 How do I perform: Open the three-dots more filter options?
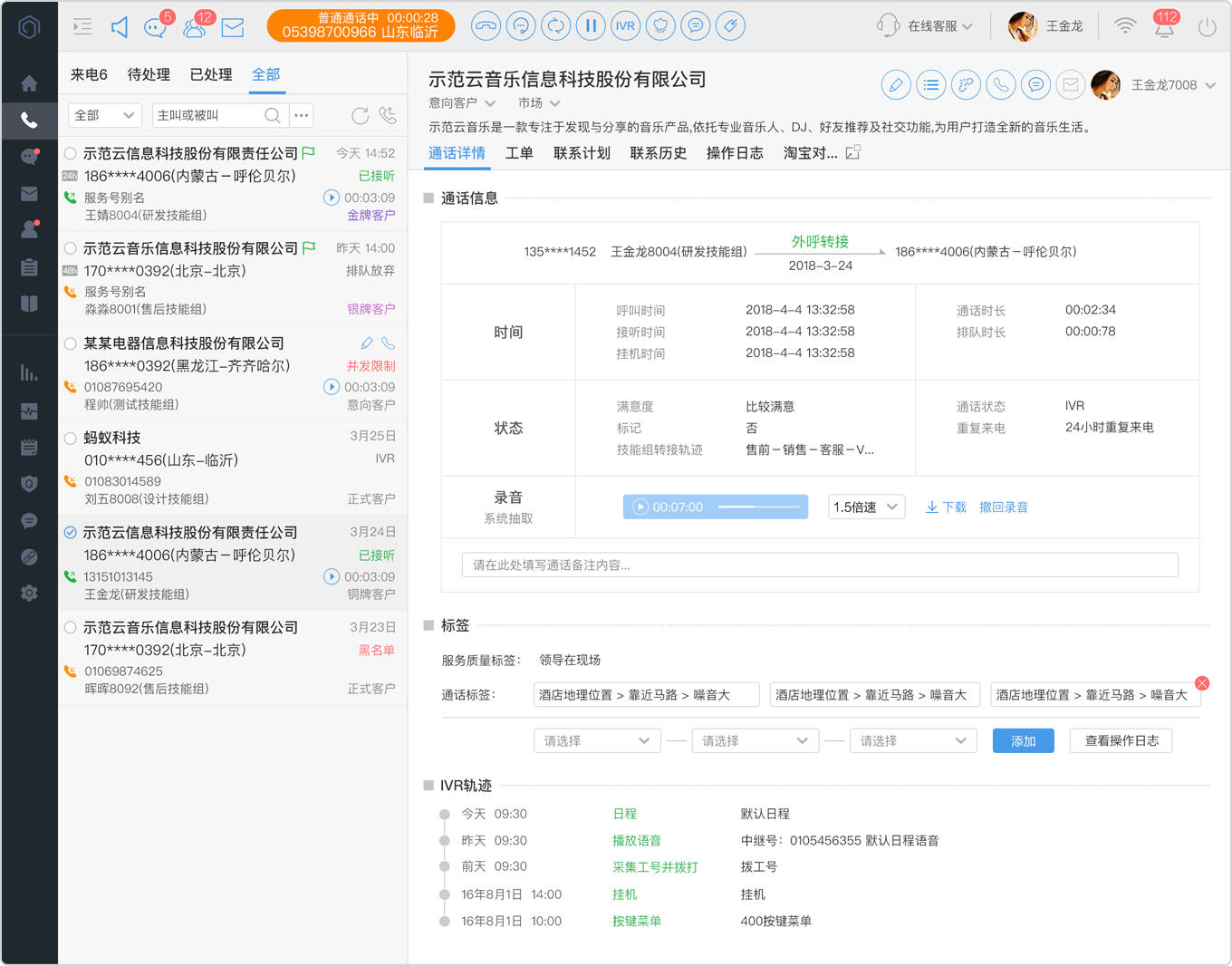click(x=302, y=115)
